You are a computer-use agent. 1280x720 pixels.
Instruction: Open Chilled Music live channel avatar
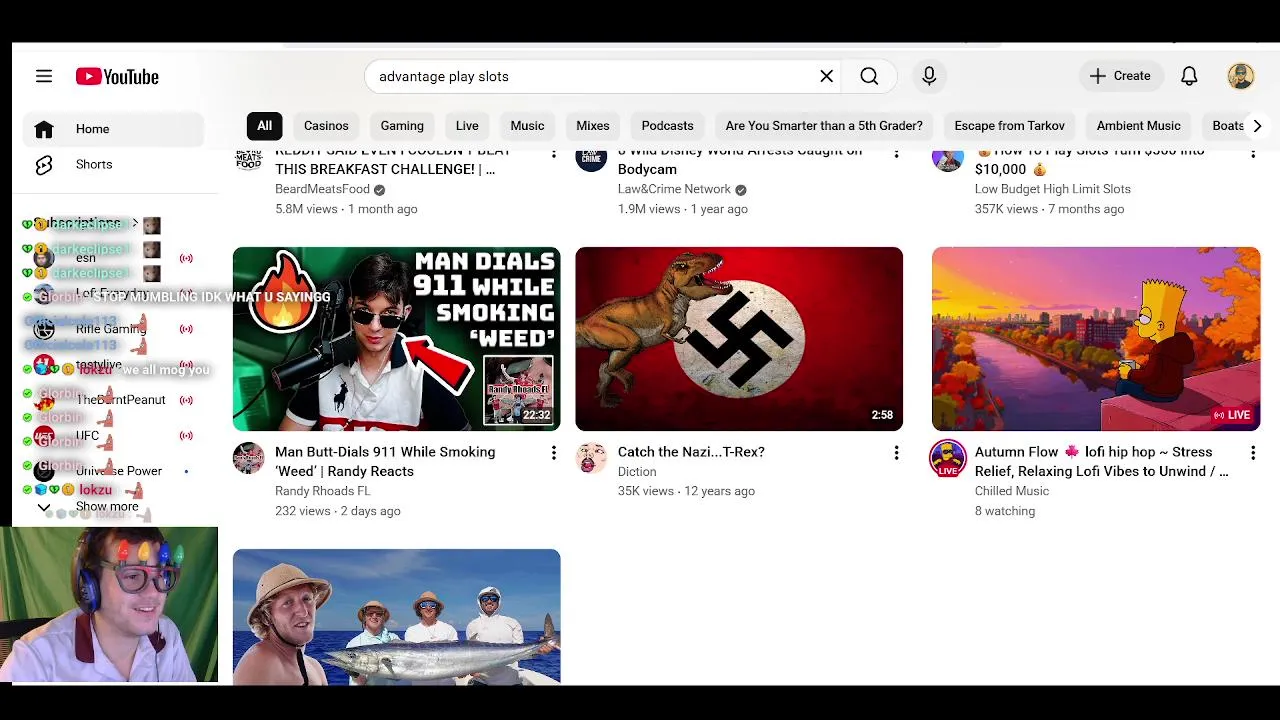click(x=948, y=458)
